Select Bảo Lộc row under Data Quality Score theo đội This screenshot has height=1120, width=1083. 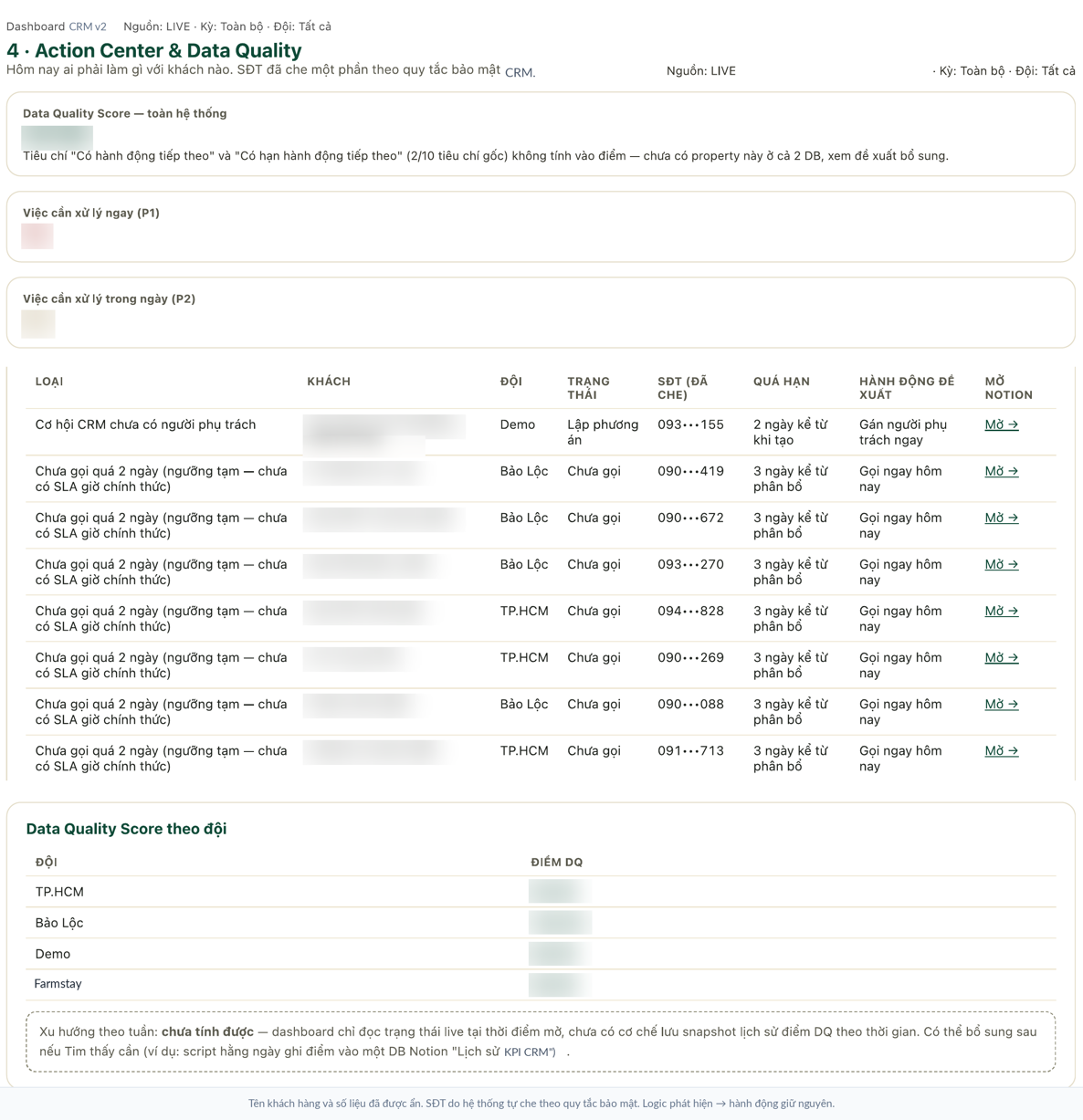541,923
